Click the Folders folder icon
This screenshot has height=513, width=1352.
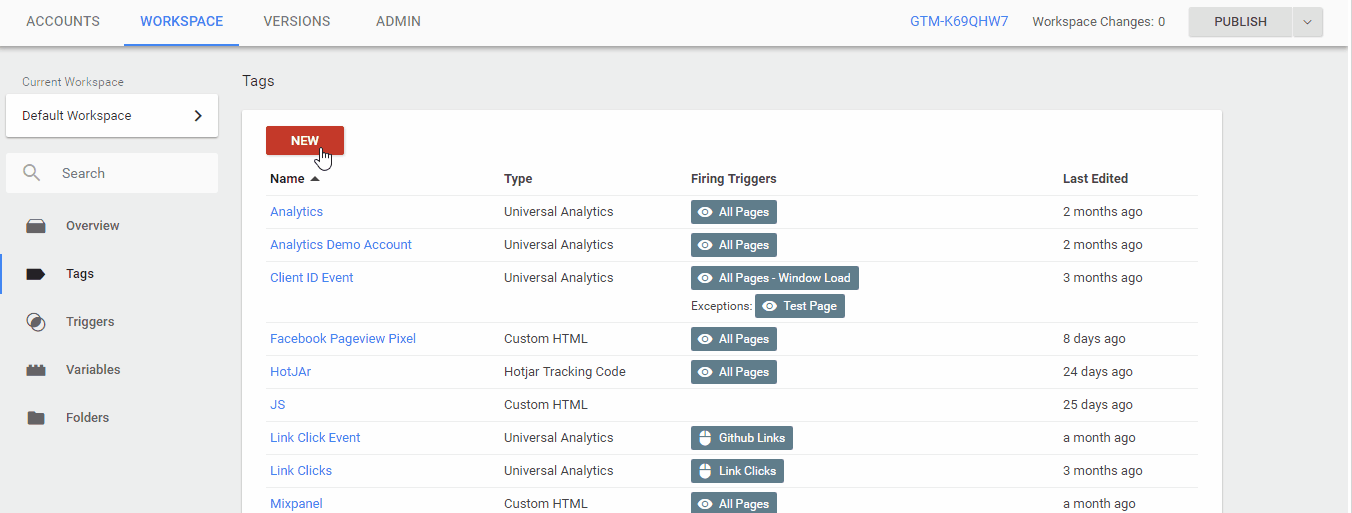point(36,418)
